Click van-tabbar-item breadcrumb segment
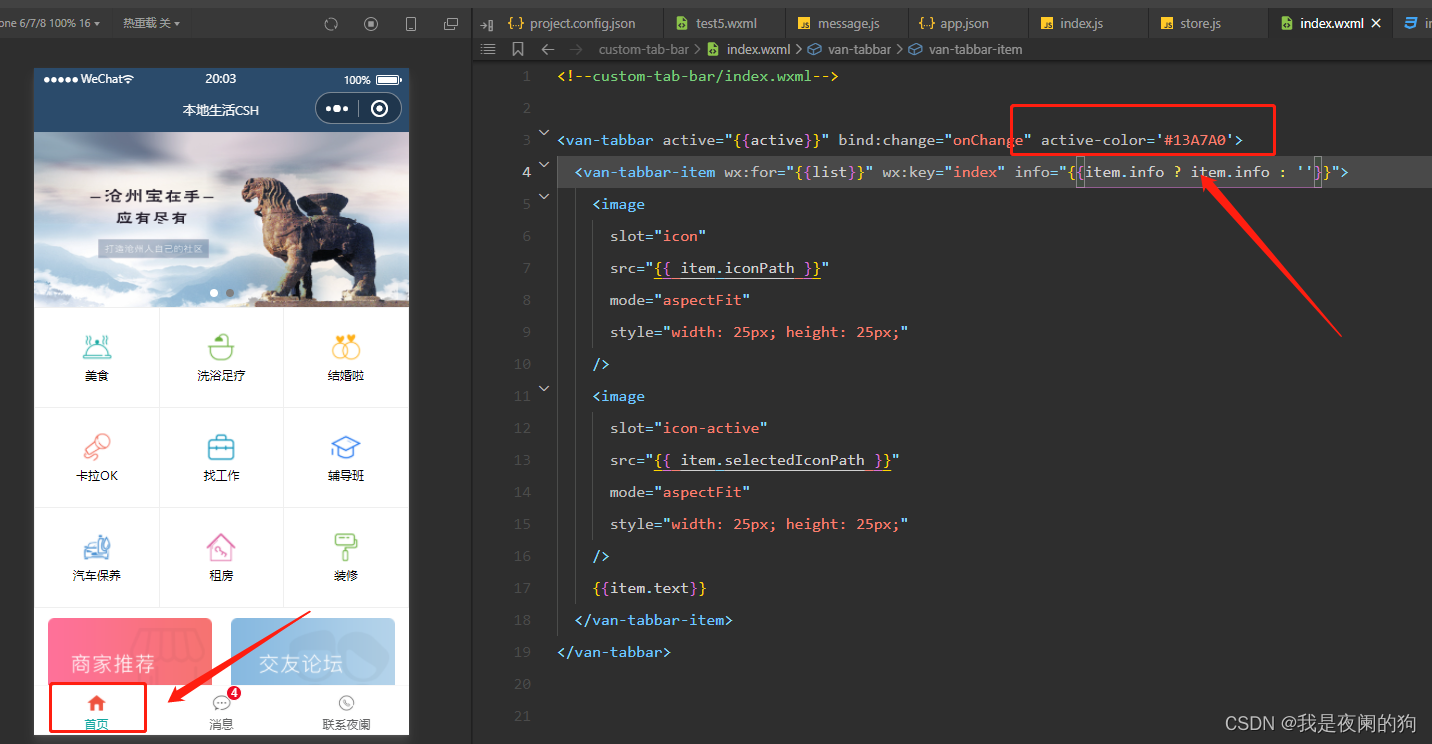This screenshot has width=1432, height=744. pos(975,49)
